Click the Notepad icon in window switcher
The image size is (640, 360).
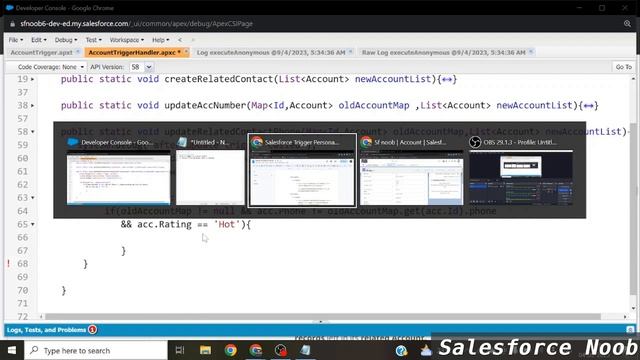pos(182,142)
